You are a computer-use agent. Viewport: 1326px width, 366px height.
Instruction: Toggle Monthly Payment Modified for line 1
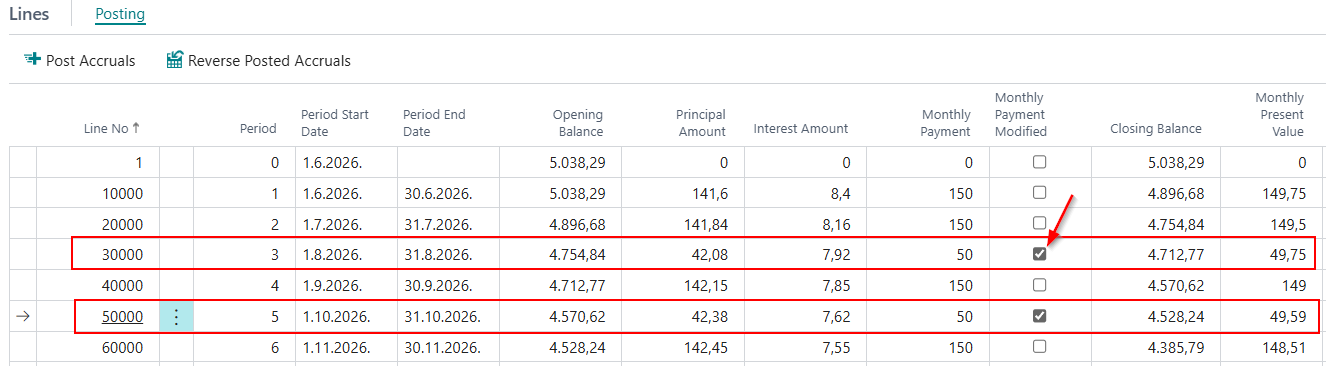point(1040,162)
